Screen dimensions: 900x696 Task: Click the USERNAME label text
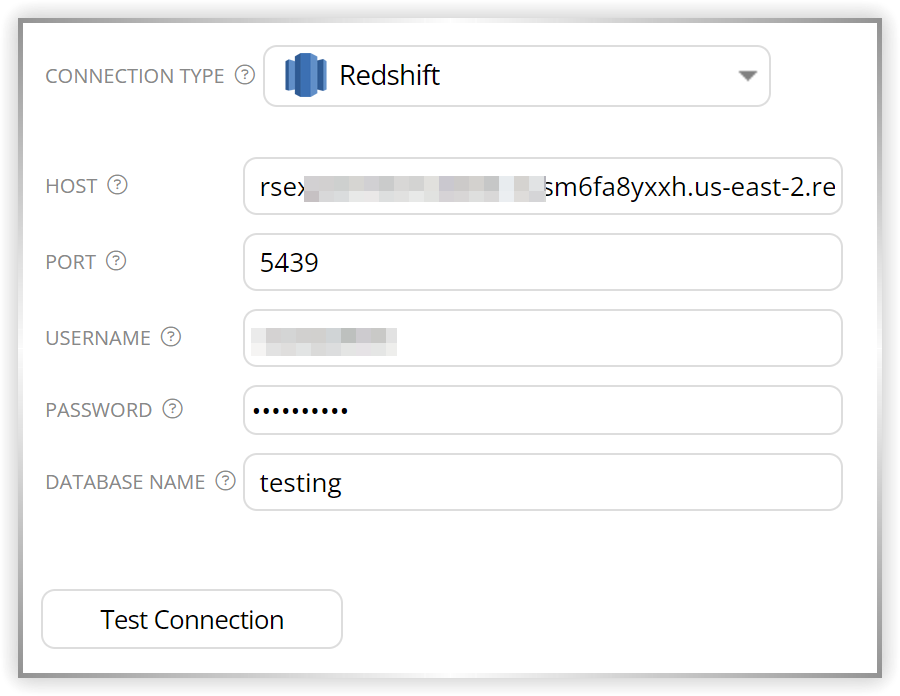pos(98,338)
